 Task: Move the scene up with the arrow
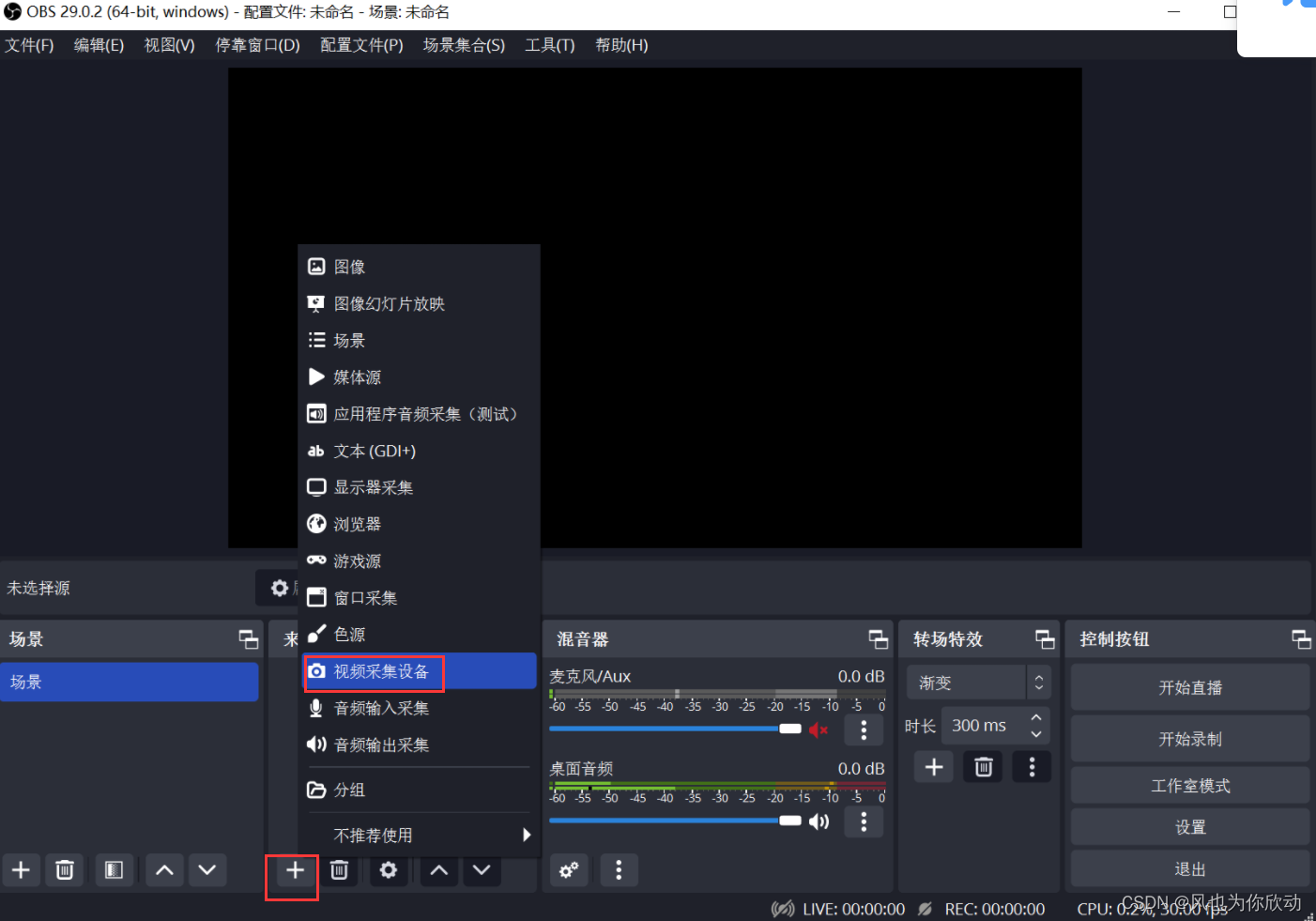164,870
